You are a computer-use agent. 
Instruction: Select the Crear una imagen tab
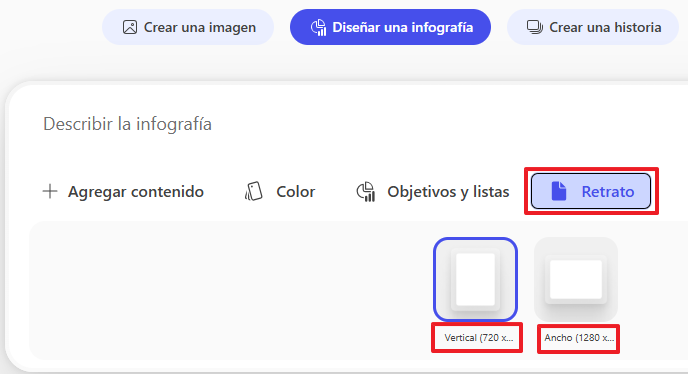click(x=188, y=27)
